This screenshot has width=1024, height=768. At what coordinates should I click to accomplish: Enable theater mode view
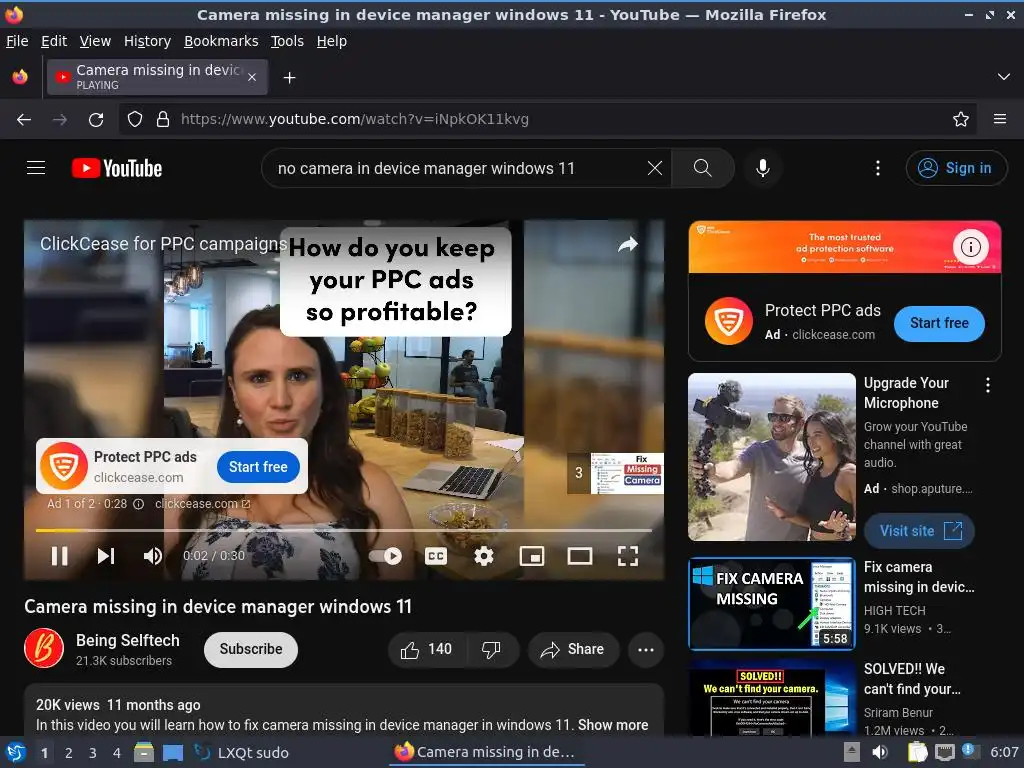coord(579,556)
